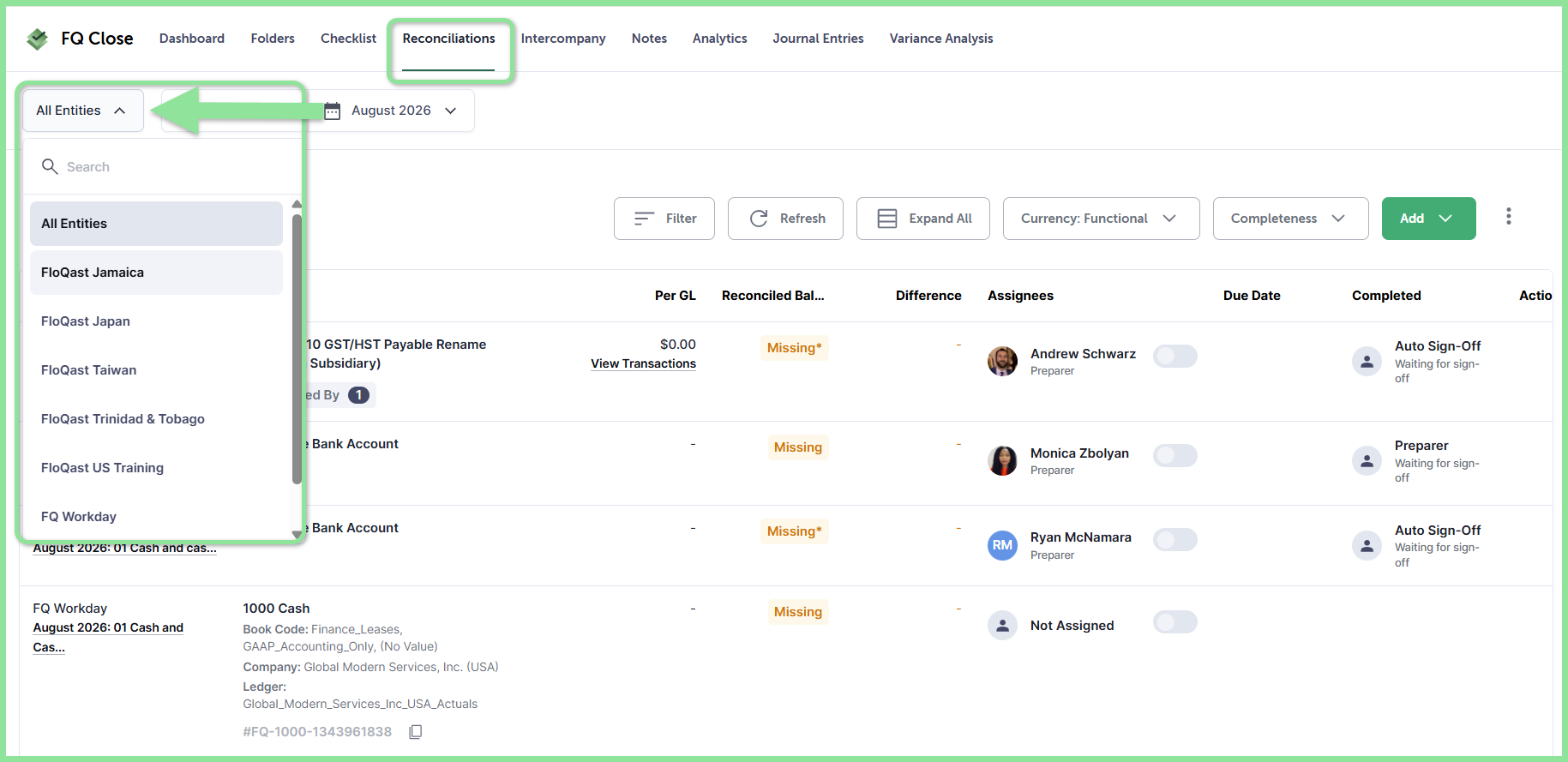This screenshot has width=1568, height=762.
Task: Switch to the Intercompany tab
Action: [563, 39]
